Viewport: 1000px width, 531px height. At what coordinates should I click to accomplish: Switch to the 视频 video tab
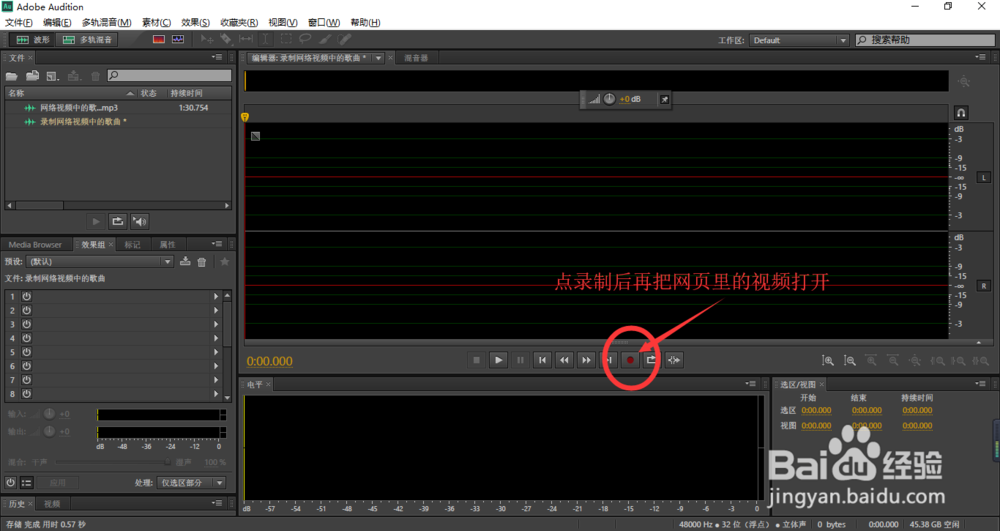[x=52, y=504]
